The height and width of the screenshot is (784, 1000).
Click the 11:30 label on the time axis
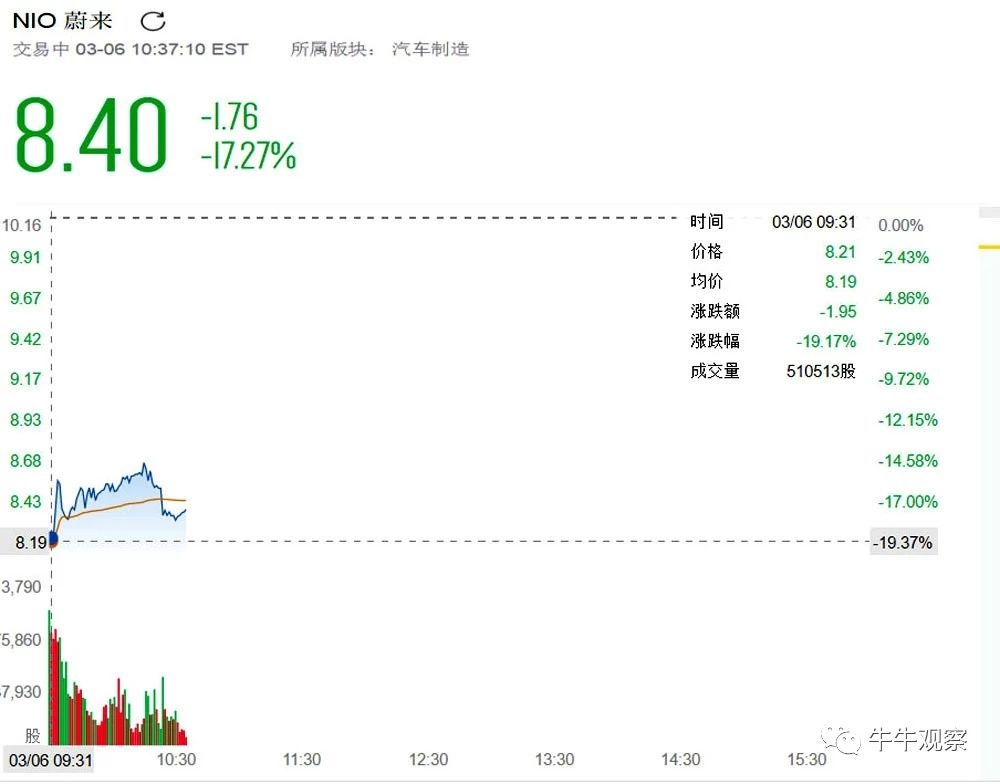[302, 760]
